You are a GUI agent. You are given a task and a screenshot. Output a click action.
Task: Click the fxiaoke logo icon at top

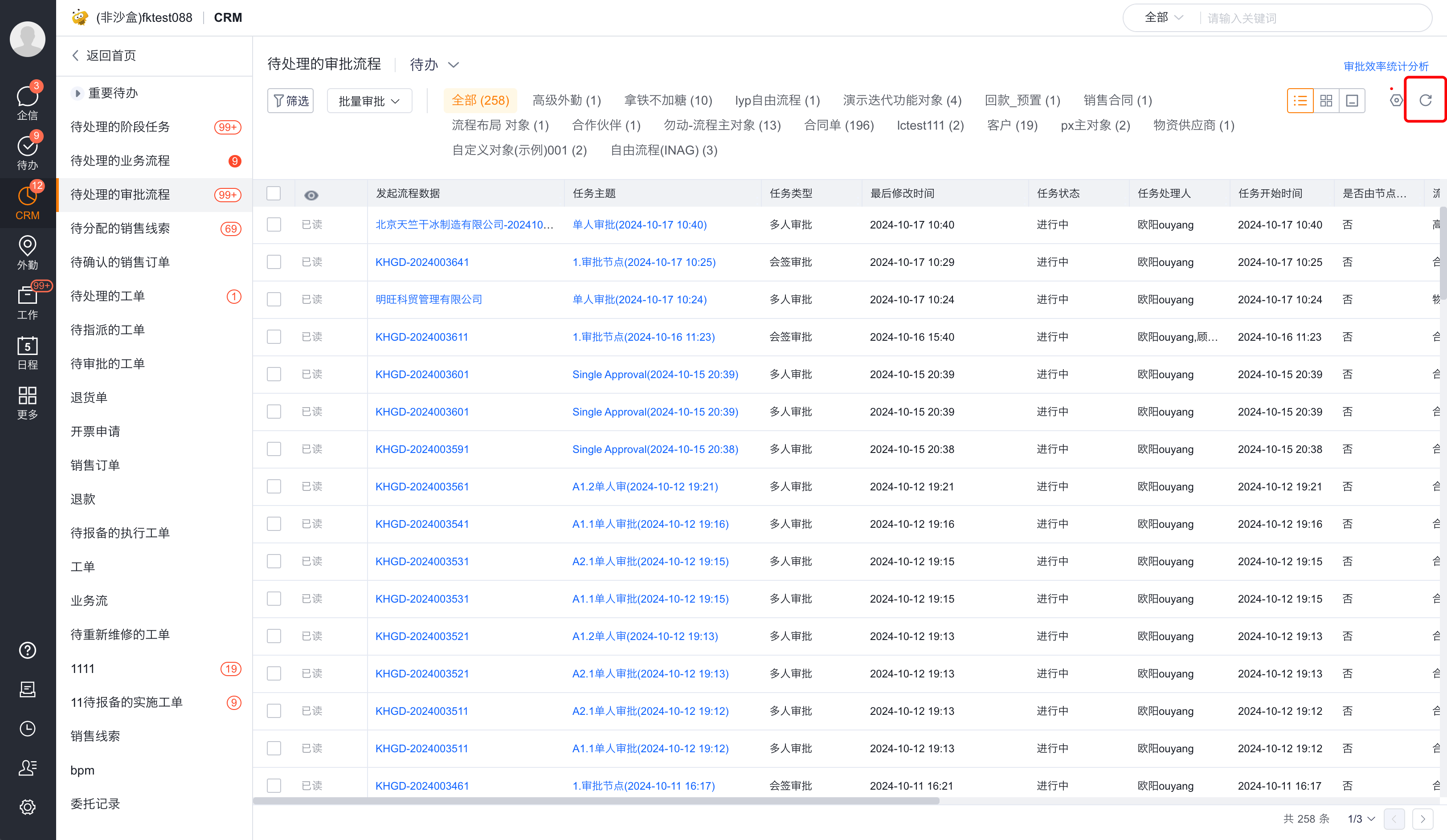[x=80, y=17]
